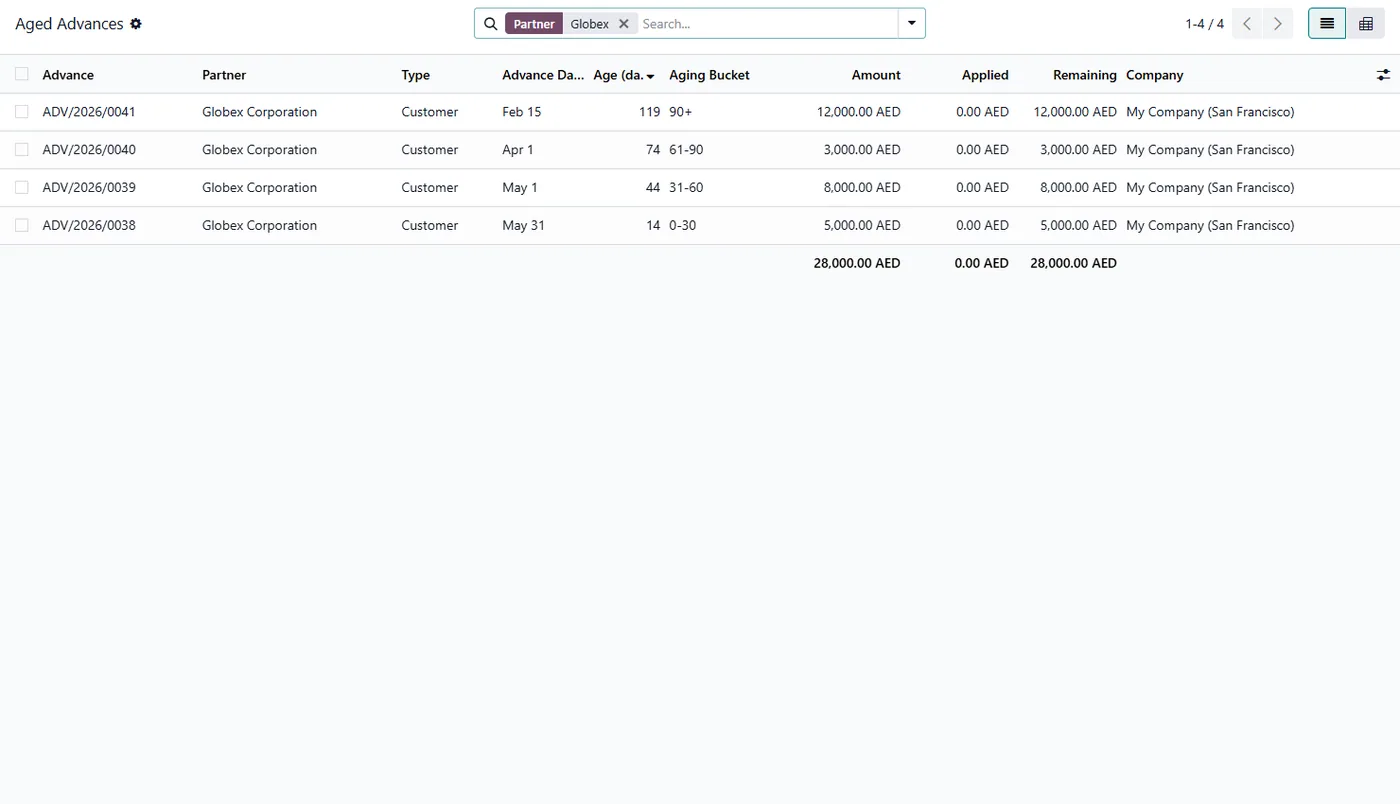
Task: Click the 8,000.00 AED remaining cell
Action: tap(1078, 187)
